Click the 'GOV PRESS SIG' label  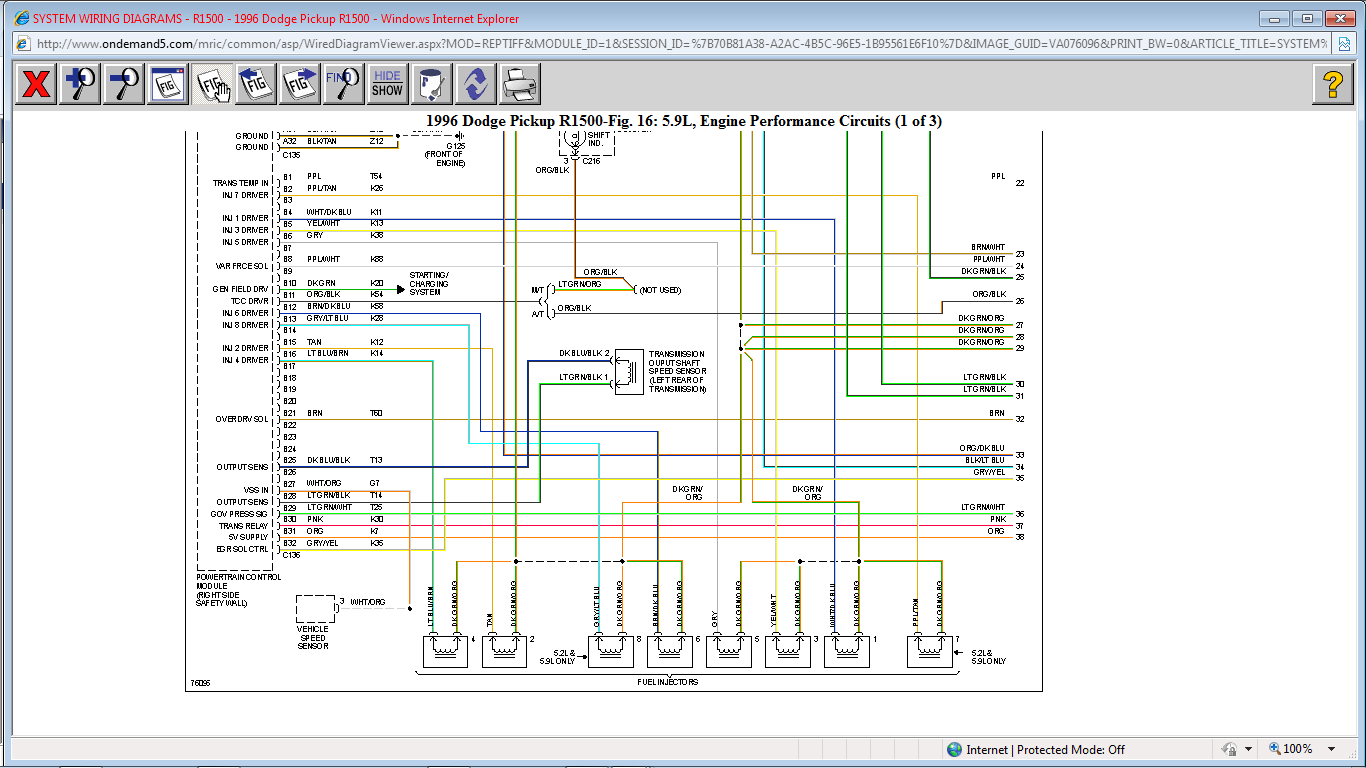coord(240,514)
